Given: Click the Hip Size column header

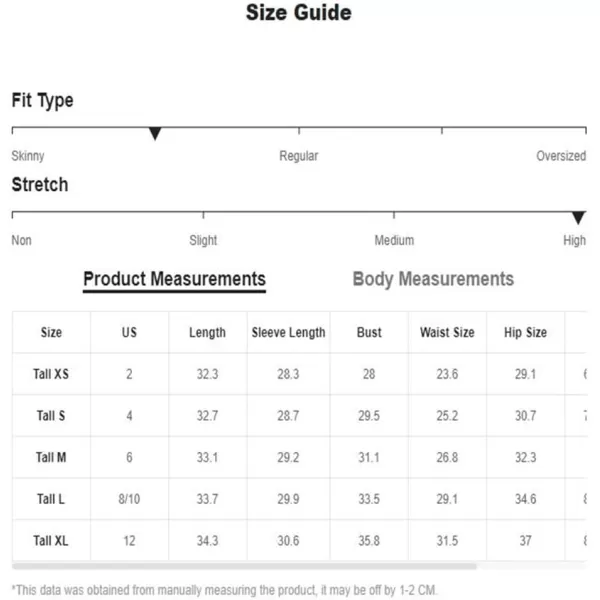Looking at the screenshot, I should (x=525, y=332).
